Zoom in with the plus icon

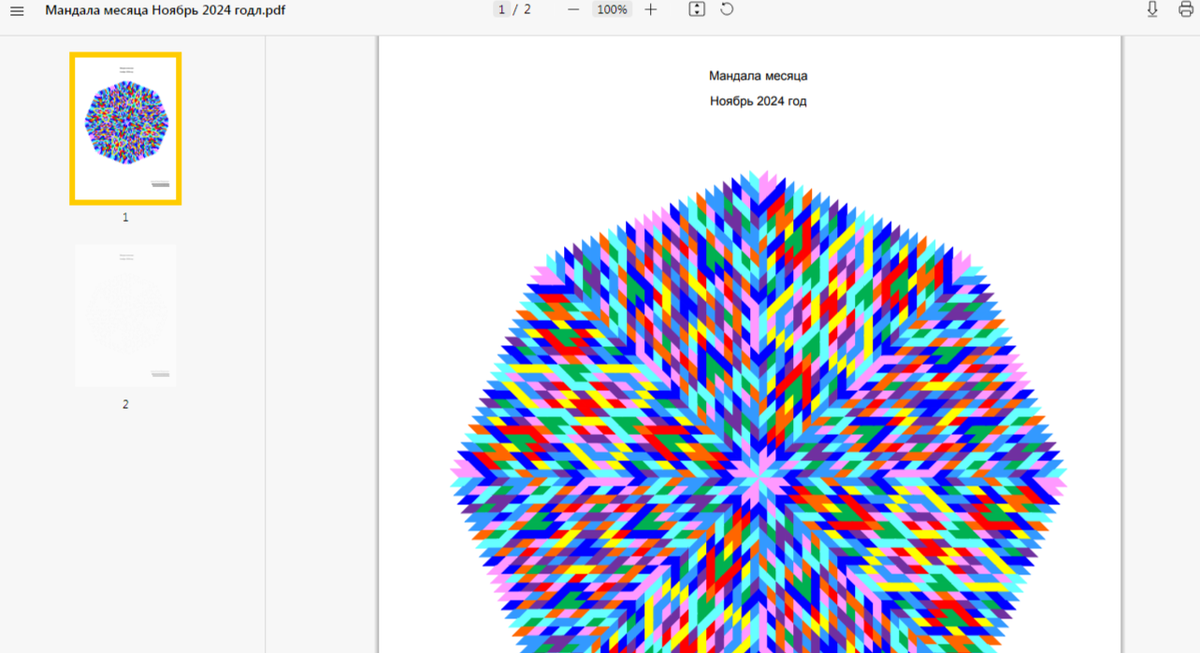click(651, 9)
